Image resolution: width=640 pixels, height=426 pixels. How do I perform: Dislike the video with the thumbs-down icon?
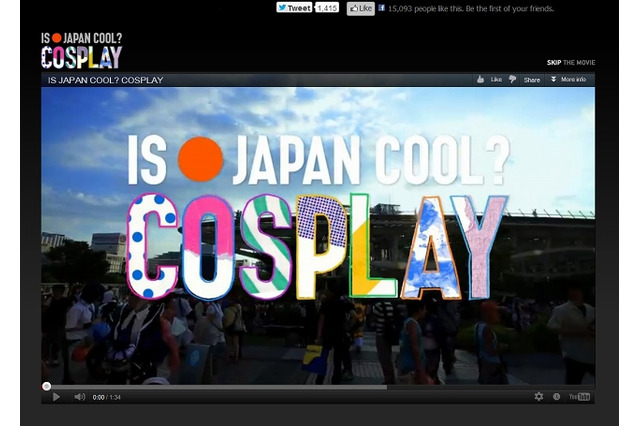click(x=512, y=80)
